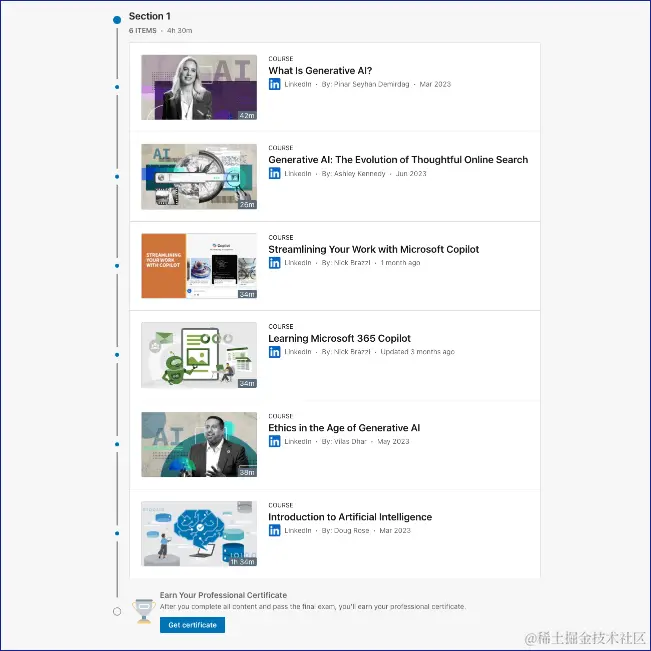Screen dimensions: 651x651
Task: Click the 1h 34m duration badge
Action: (x=243, y=562)
